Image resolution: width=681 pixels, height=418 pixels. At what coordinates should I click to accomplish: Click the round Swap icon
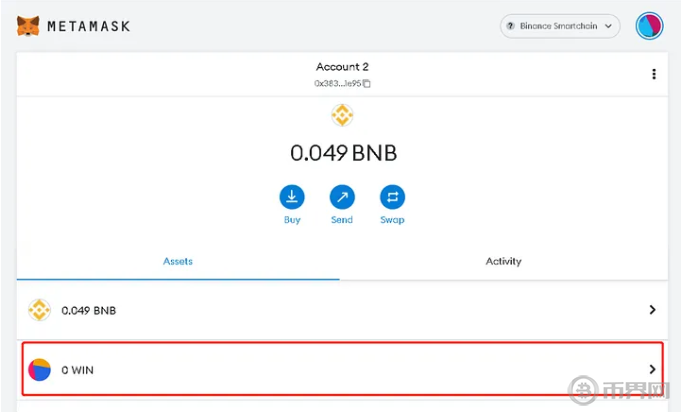[392, 197]
